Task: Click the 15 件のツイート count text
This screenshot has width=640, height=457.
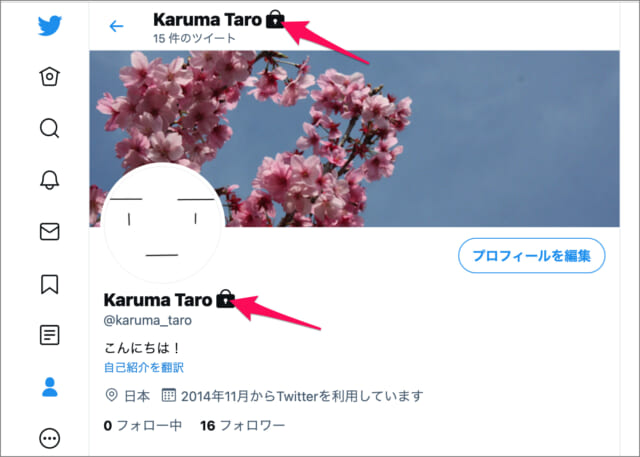Action: 194,38
